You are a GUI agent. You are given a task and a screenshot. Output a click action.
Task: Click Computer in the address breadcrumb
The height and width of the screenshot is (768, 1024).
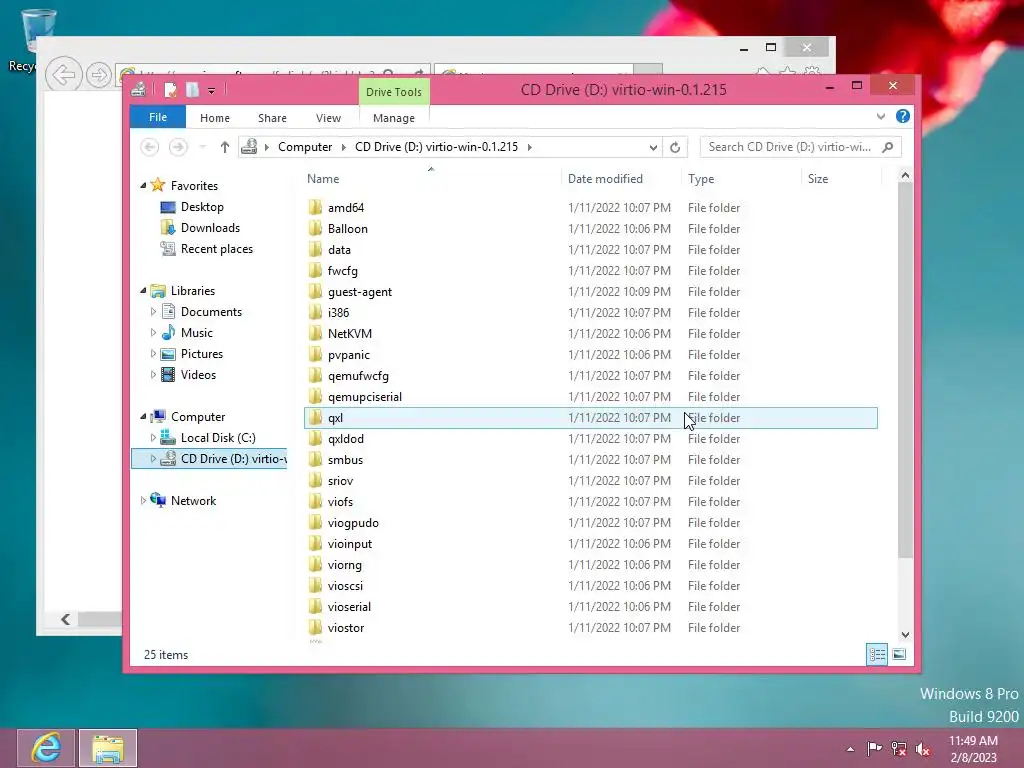click(x=305, y=147)
